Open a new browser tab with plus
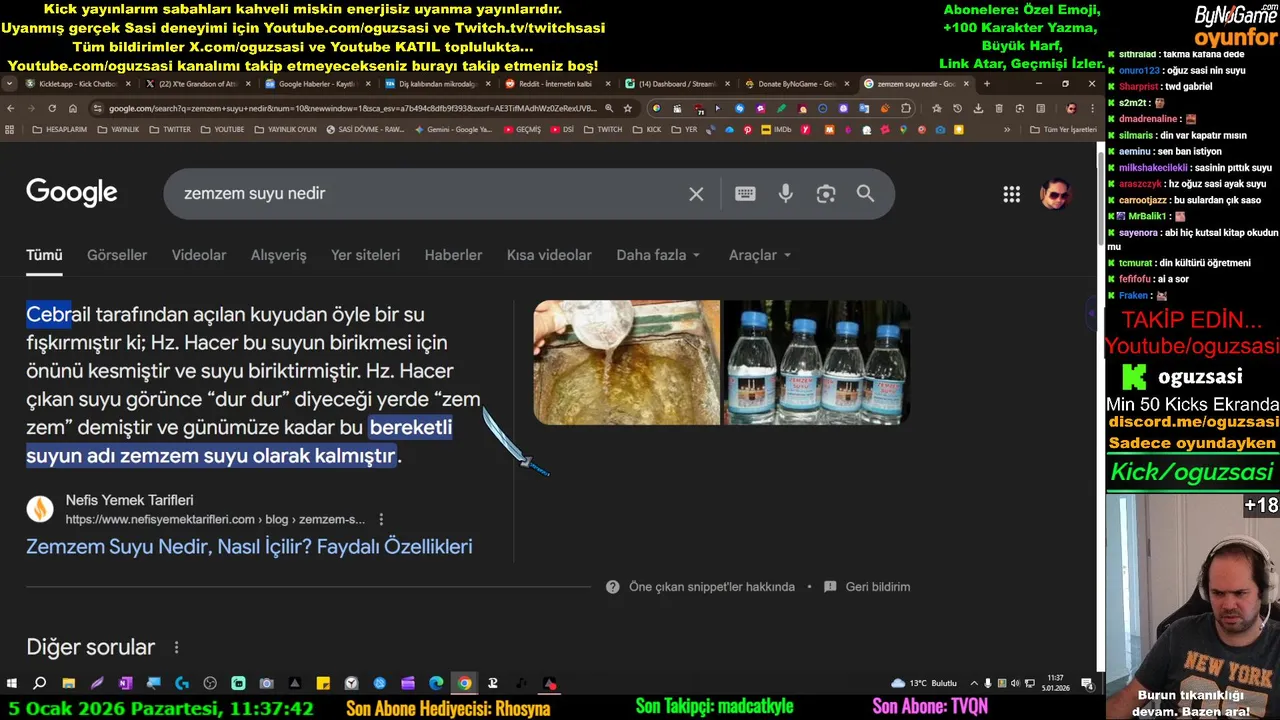 coord(987,84)
